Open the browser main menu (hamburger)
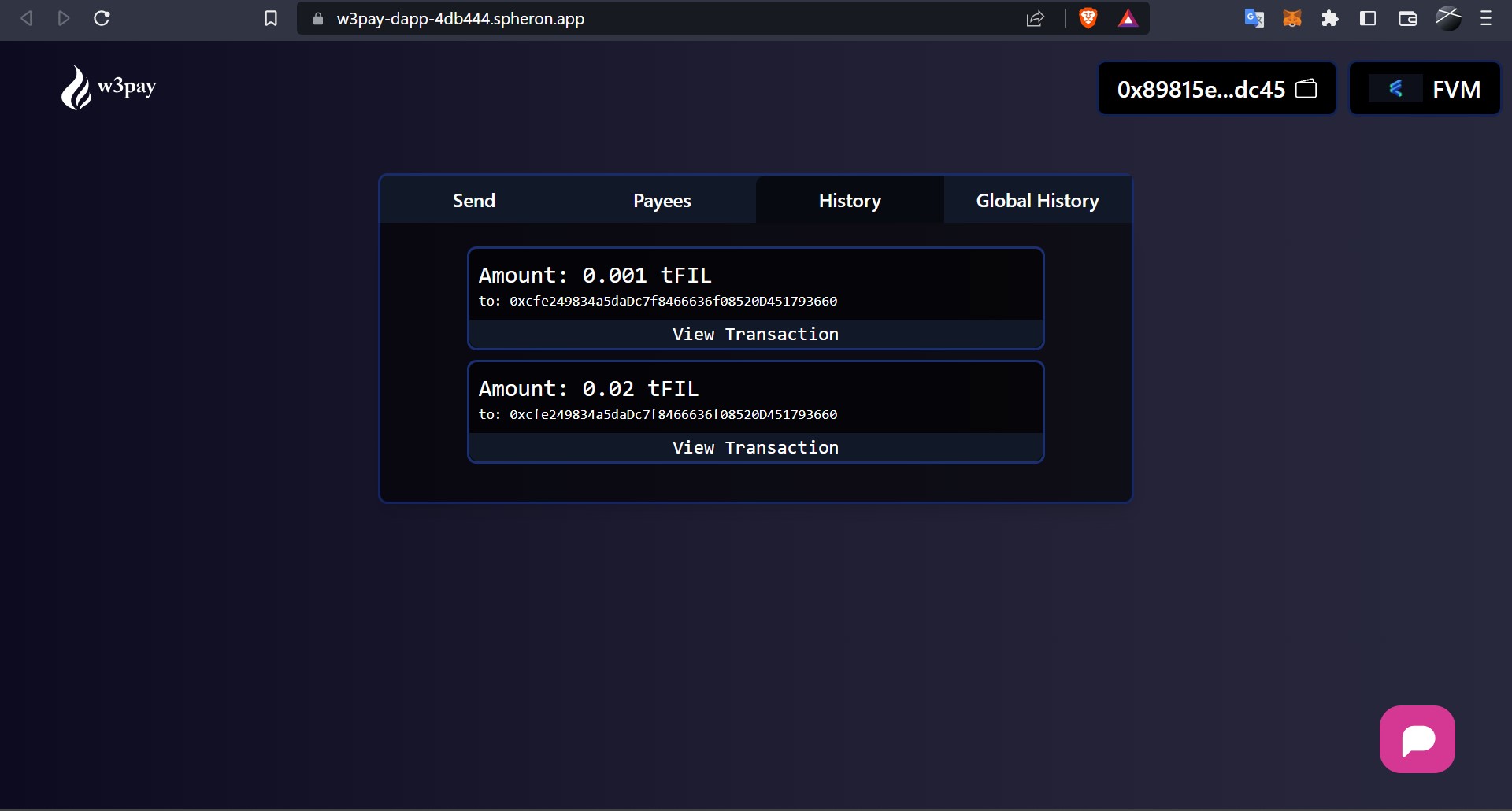The width and height of the screenshot is (1512, 811). pyautogui.click(x=1486, y=18)
